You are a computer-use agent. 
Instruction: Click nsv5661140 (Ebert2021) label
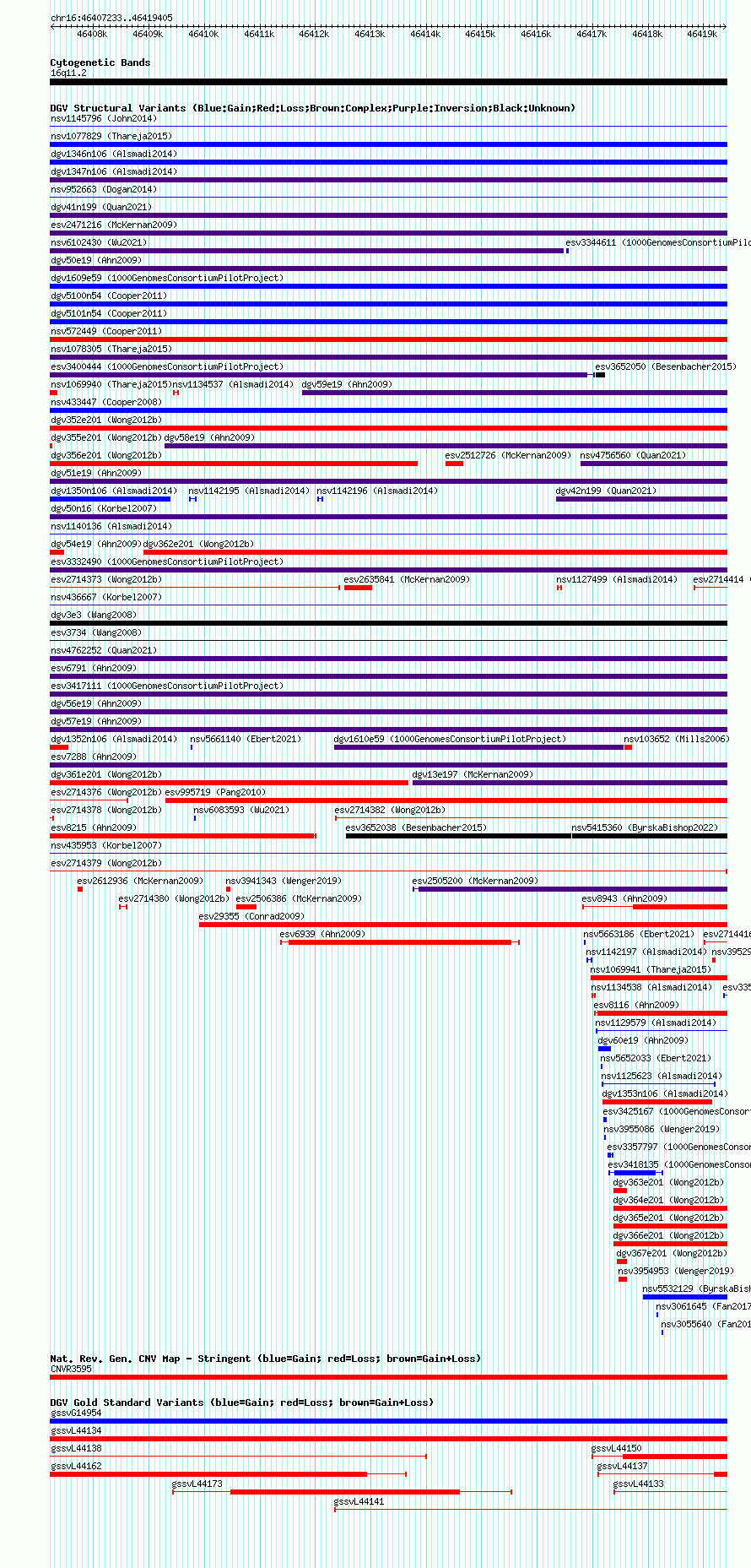[x=245, y=739]
